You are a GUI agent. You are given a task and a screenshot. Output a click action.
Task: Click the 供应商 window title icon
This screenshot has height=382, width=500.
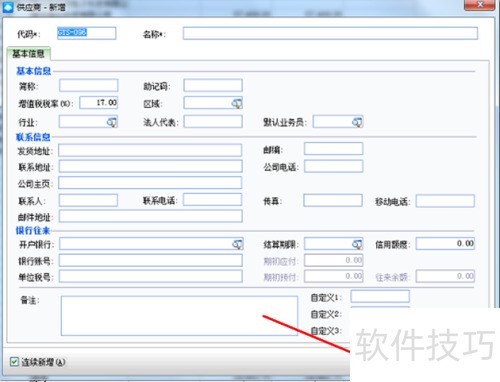point(8,7)
